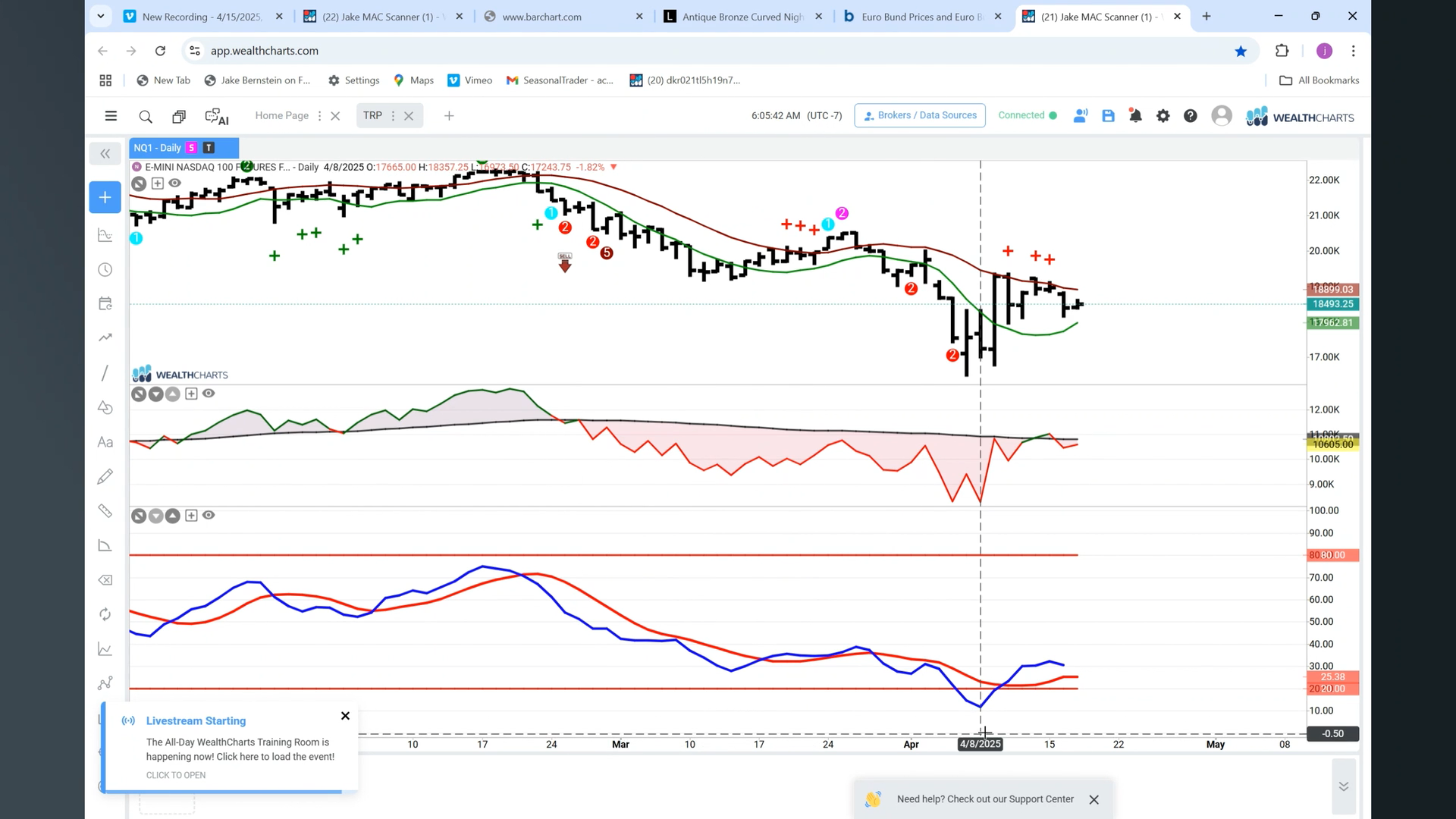Screen dimensions: 1456x819
Task: Switch to Euro Bund Prices browser tab
Action: click(922, 16)
